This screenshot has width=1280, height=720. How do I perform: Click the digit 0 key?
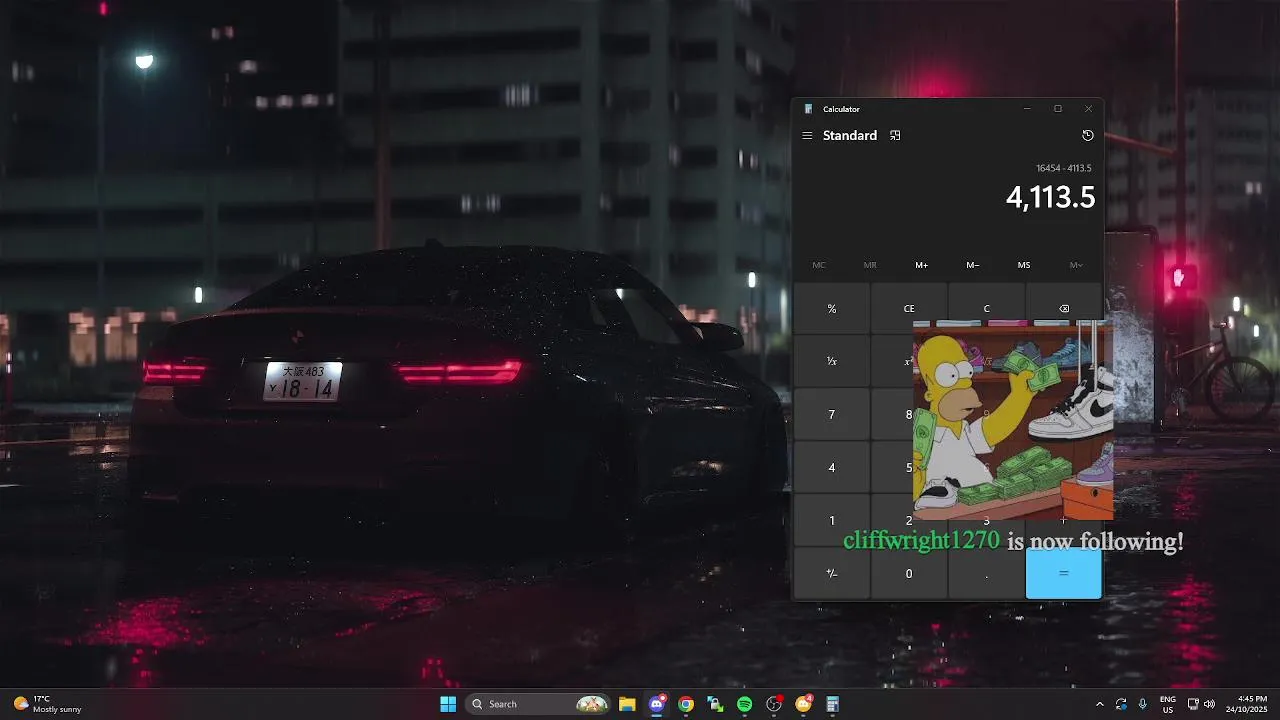click(x=909, y=573)
